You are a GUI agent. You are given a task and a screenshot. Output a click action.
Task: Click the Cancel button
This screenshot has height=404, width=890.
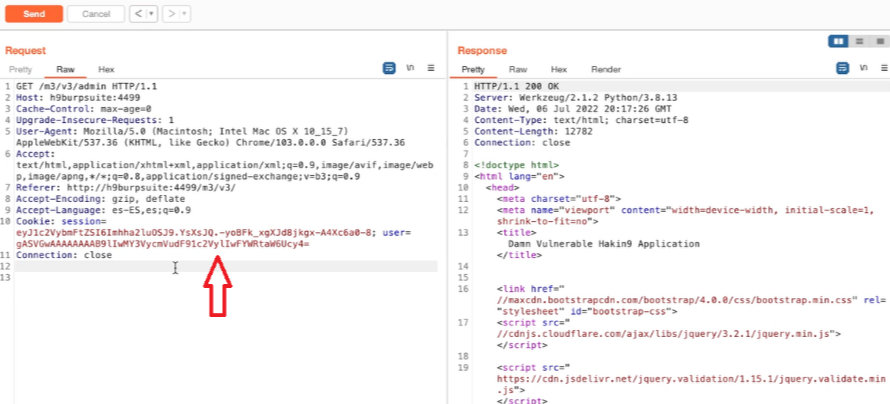(96, 14)
